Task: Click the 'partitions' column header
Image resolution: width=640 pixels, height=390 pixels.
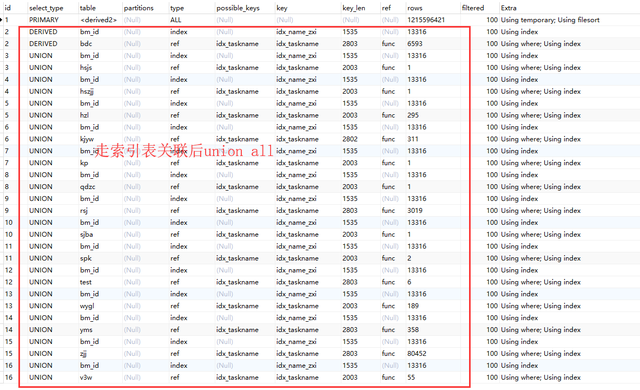Action: coord(139,8)
